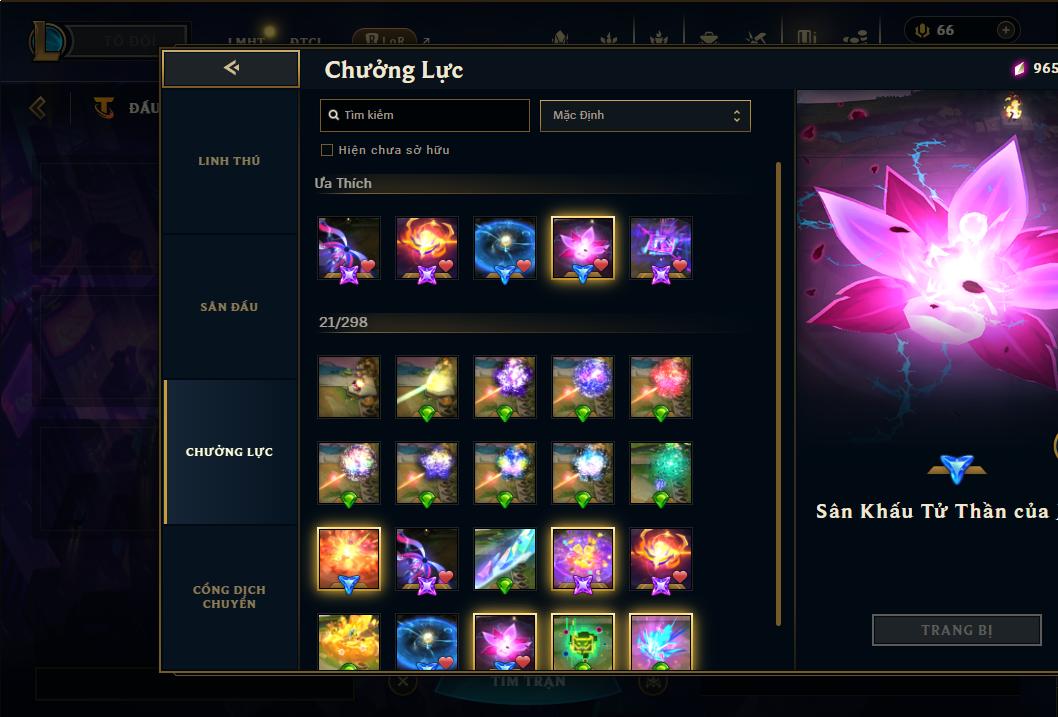Enable the 'Hiện chưa sở hữu' checkbox
Viewport: 1058px width, 717px height.
327,150
